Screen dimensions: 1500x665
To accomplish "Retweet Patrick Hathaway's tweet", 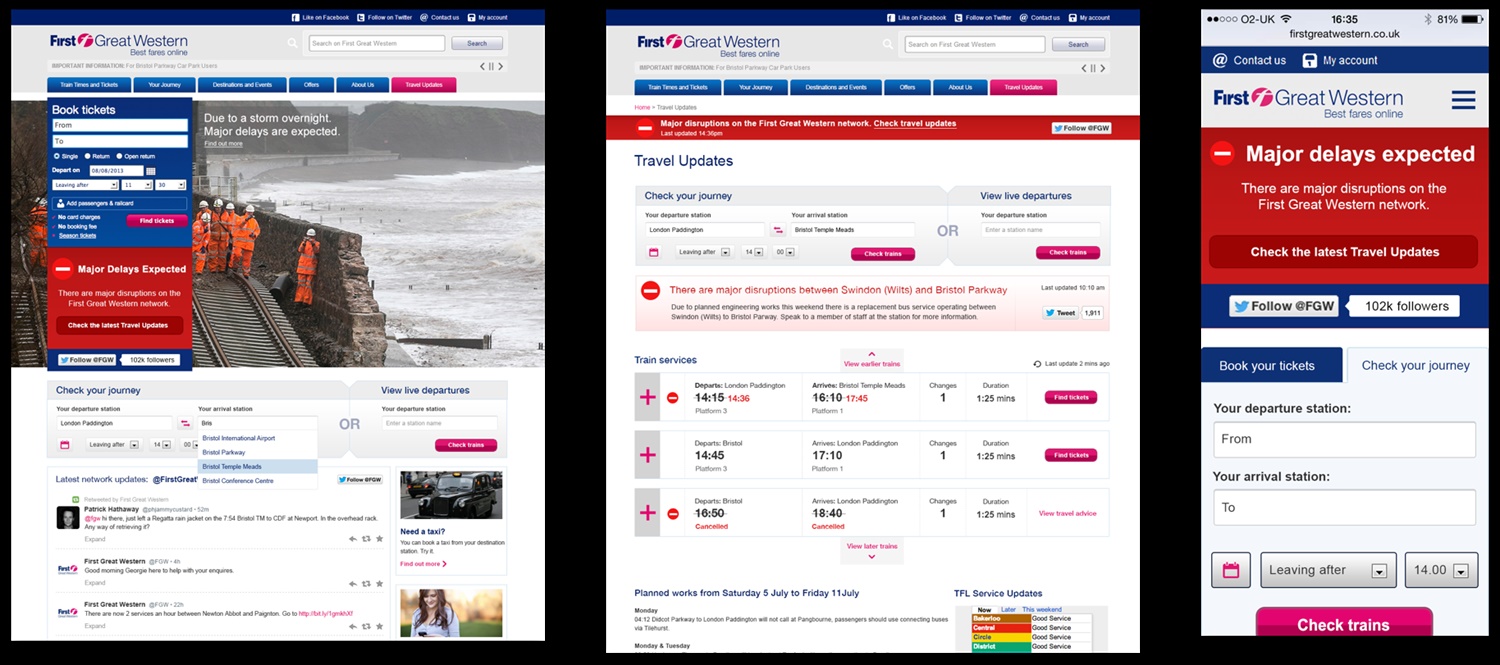I will 365,538.
